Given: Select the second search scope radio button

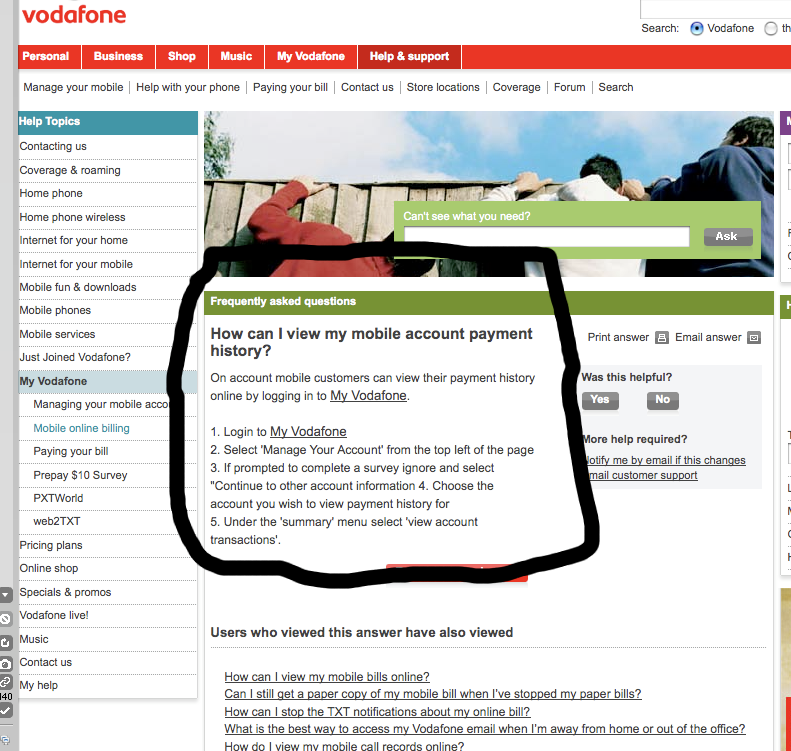Looking at the screenshot, I should point(771,29).
